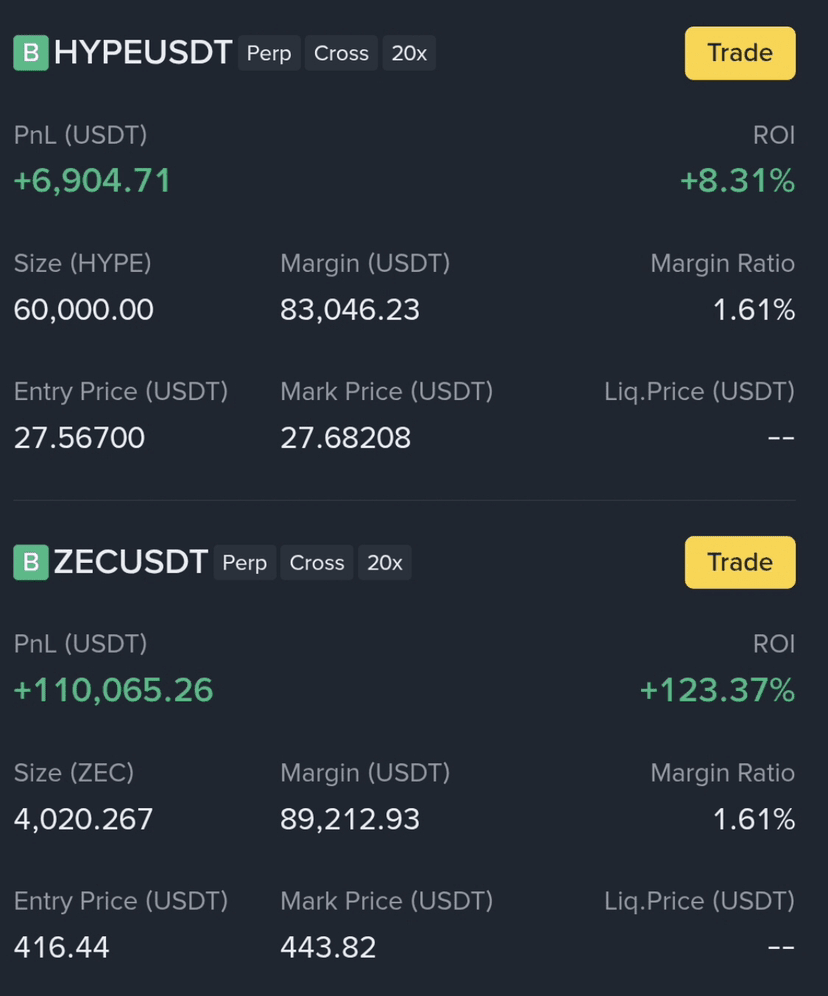Select HYPEUSDT margin value 83,046.23
828x996 pixels.
(350, 310)
